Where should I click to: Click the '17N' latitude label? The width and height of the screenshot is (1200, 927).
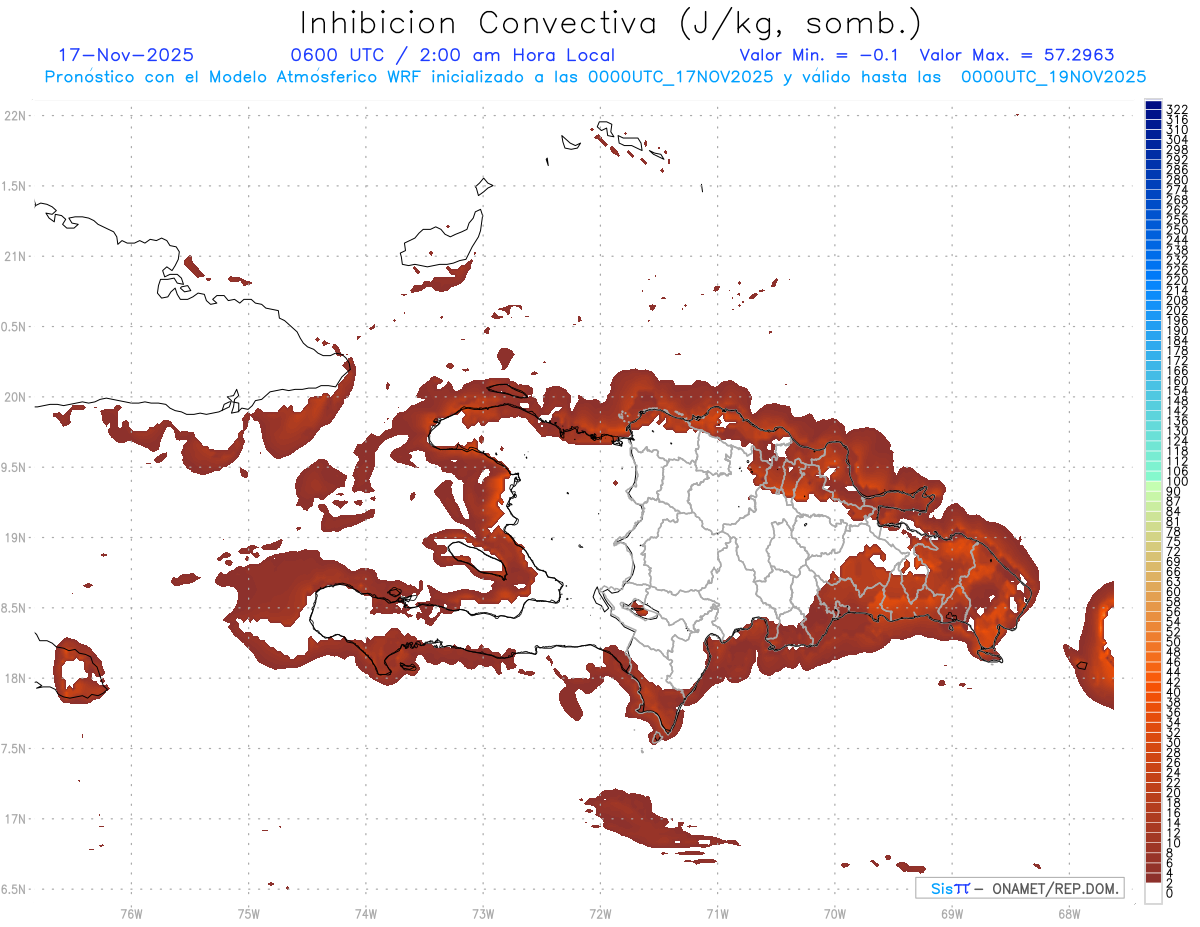pos(14,819)
